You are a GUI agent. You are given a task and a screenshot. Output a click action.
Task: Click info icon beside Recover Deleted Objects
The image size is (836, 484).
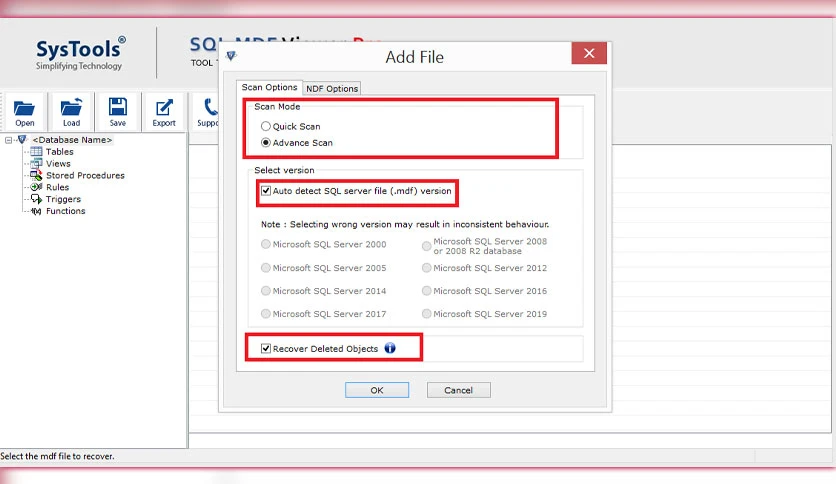pyautogui.click(x=390, y=348)
